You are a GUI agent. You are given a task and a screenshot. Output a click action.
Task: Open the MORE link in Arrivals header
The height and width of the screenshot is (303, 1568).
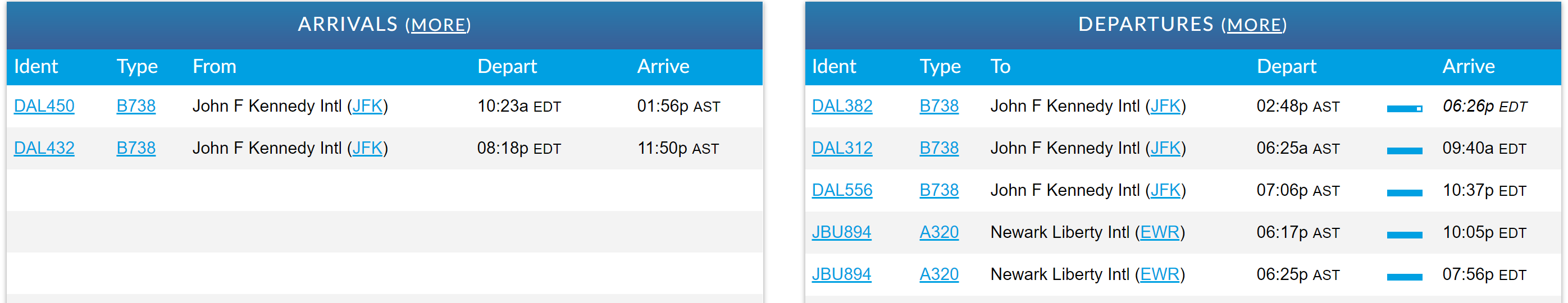click(x=437, y=25)
